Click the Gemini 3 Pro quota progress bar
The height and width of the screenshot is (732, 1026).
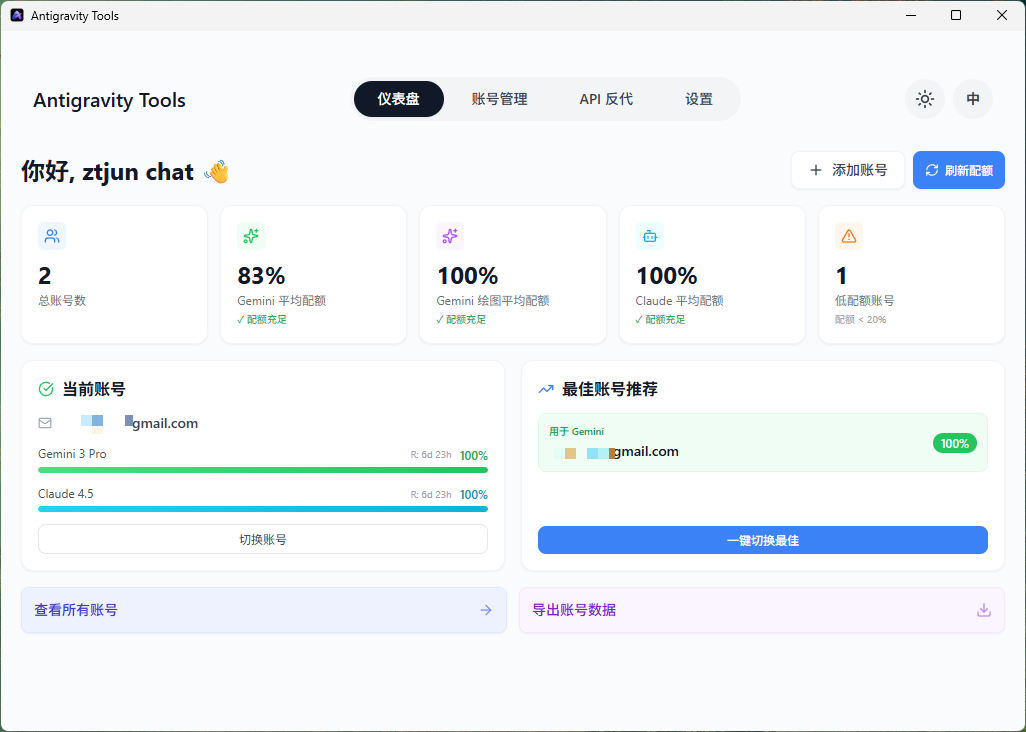tap(262, 470)
